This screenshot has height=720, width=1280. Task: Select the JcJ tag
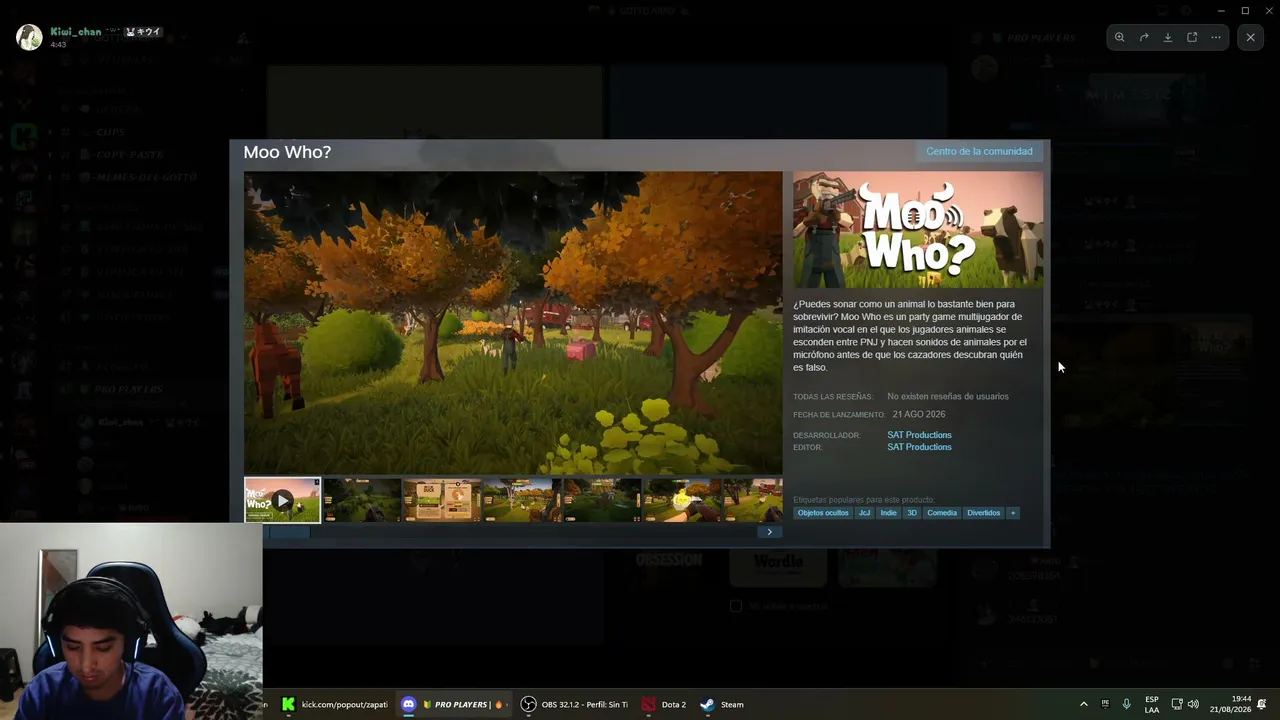click(864, 513)
